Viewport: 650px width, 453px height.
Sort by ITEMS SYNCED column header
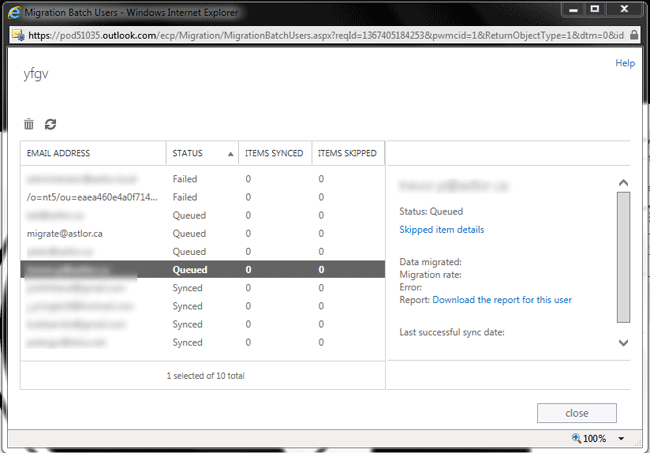(x=275, y=153)
